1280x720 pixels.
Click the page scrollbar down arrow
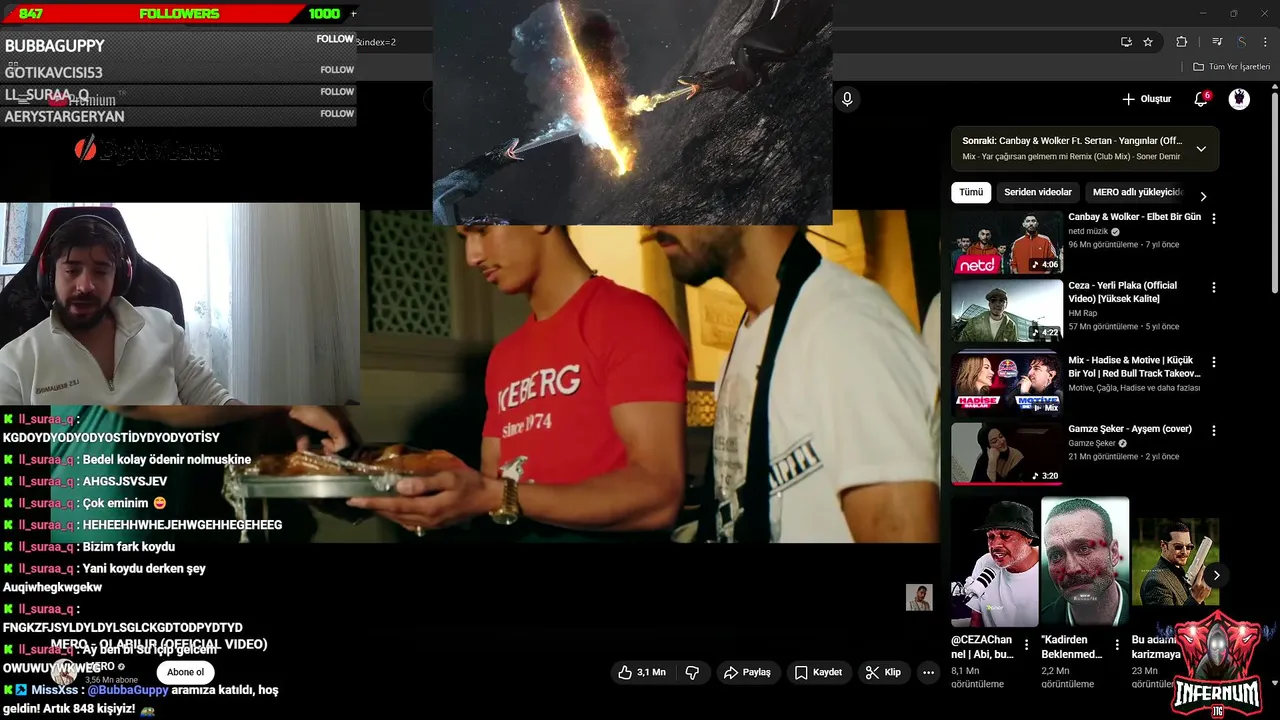coord(1274,682)
